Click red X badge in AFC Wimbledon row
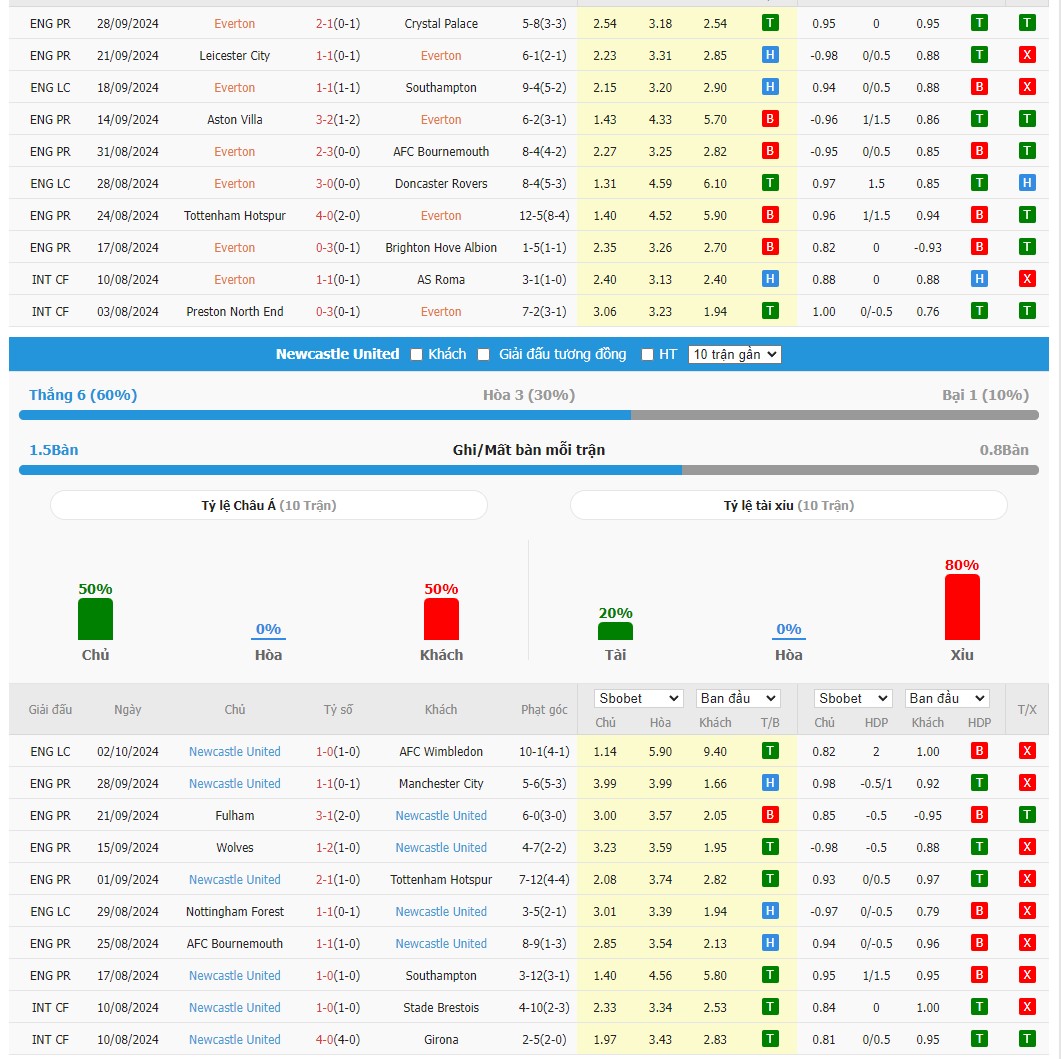 tap(1027, 751)
